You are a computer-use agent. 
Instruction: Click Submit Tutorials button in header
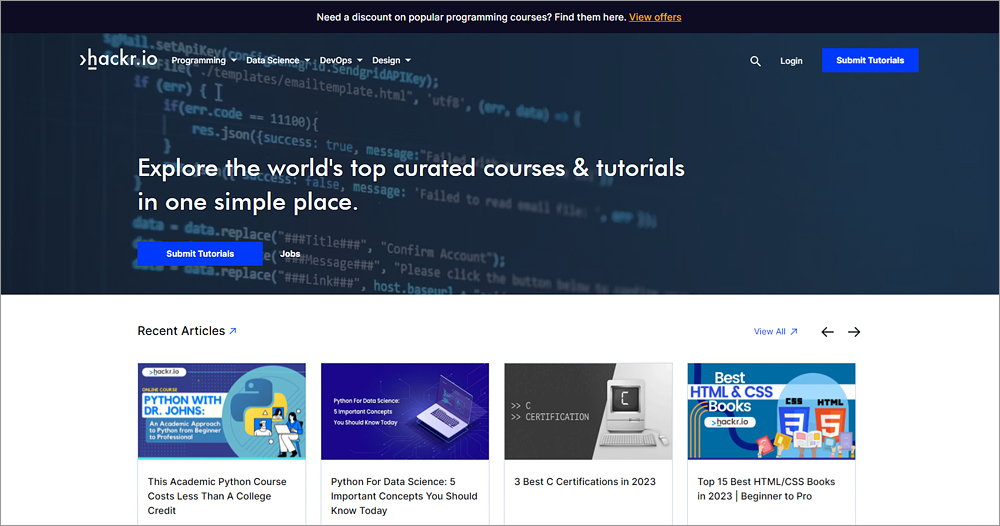coord(870,60)
